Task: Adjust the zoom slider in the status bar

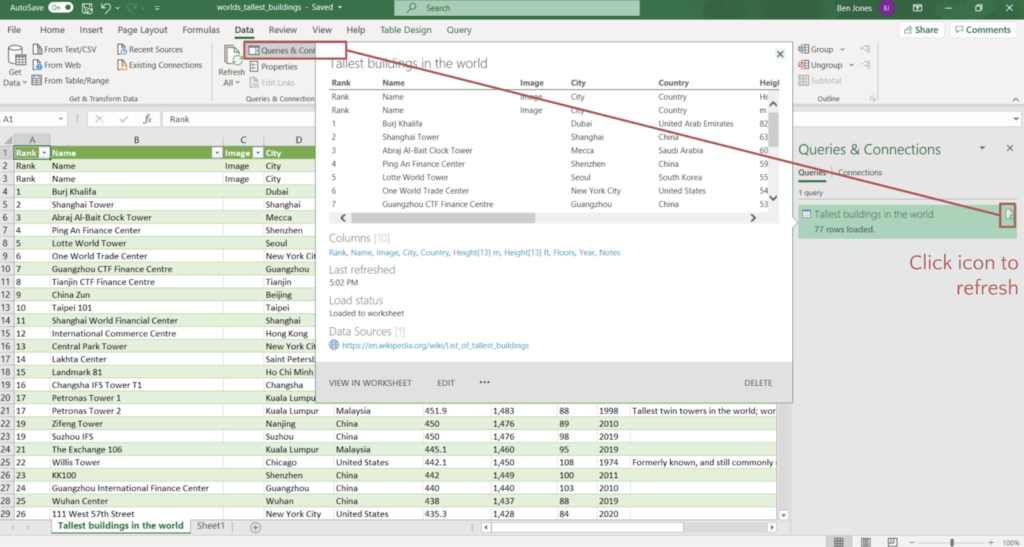Action: coord(952,542)
